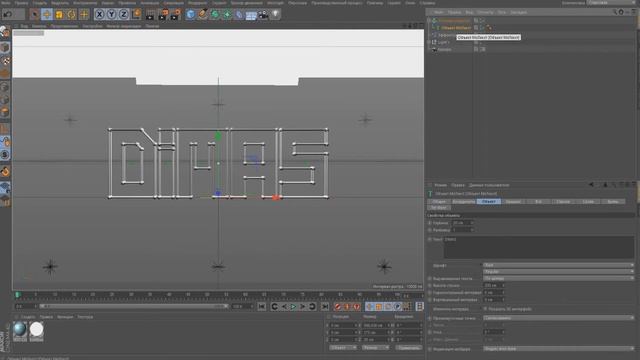
Task: Open the font family dropdown
Action: pyautogui.click(x=558, y=265)
